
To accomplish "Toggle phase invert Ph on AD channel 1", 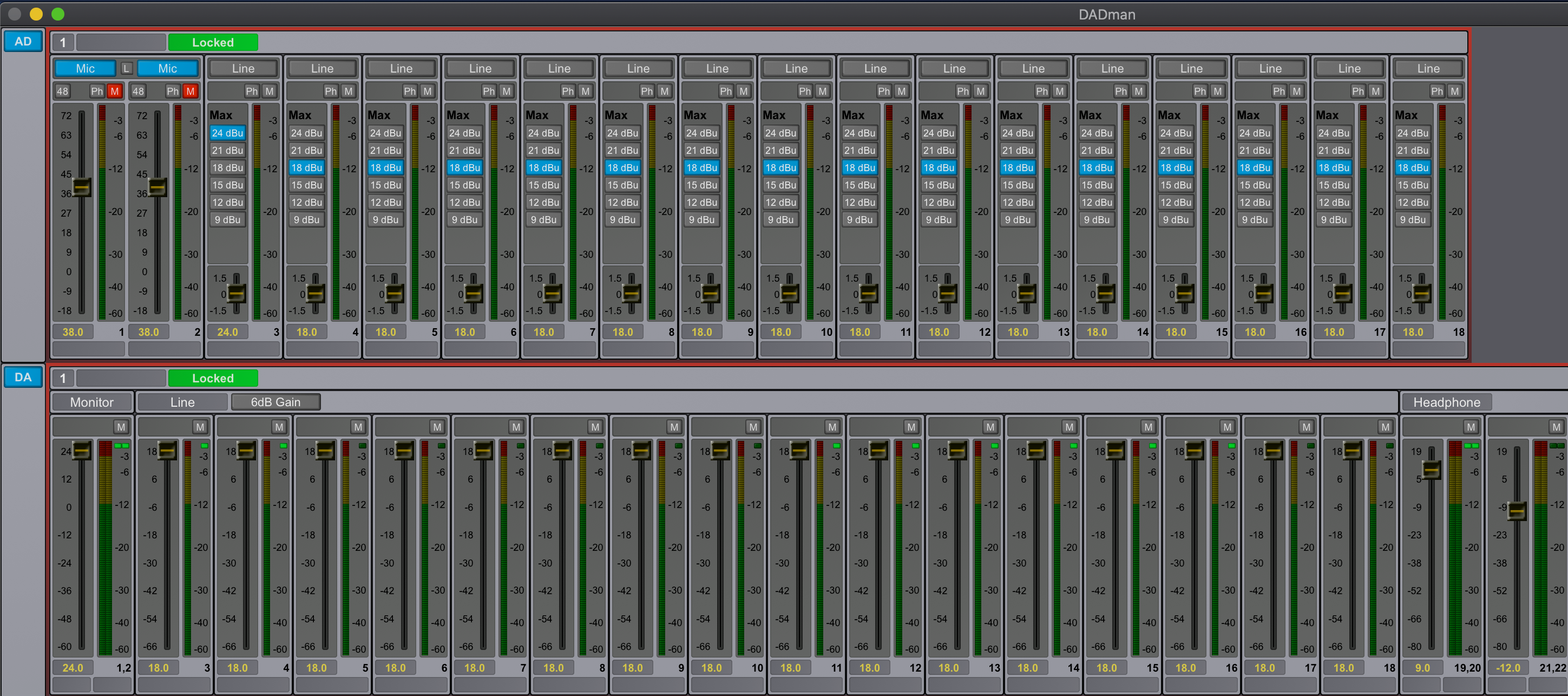I will tap(97, 92).
